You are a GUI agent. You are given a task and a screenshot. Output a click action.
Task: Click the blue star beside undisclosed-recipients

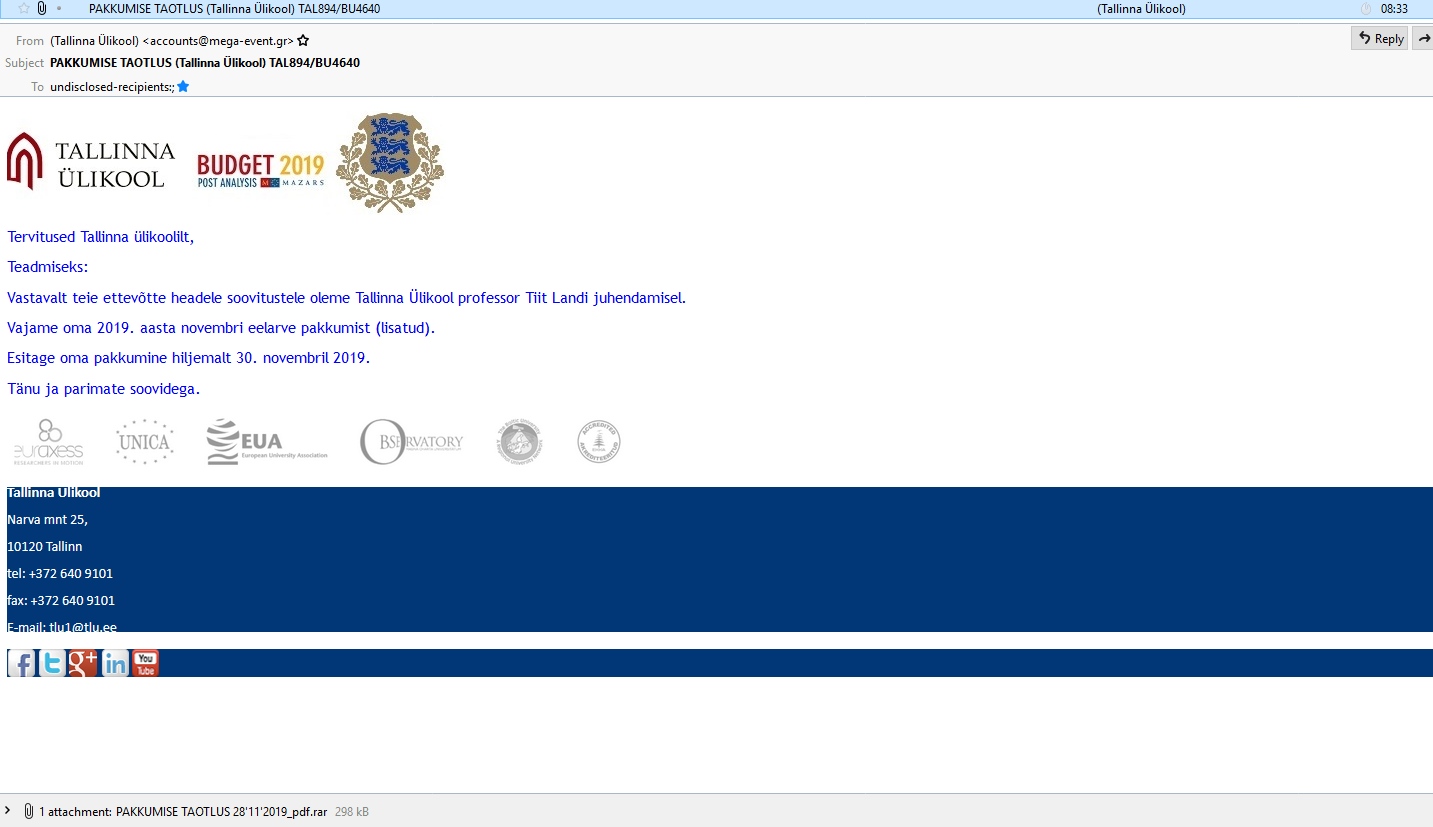pos(183,87)
